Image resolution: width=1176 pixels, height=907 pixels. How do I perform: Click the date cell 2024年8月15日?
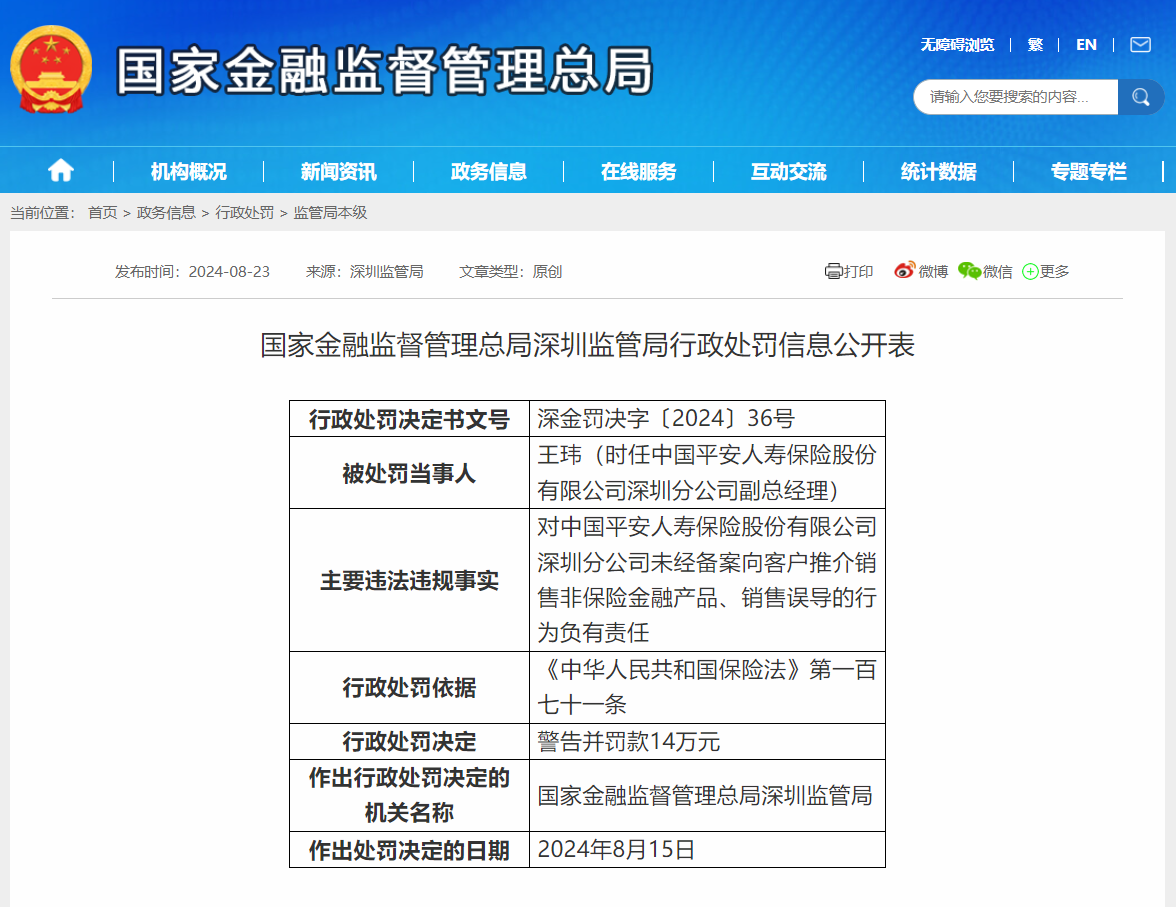[707, 849]
